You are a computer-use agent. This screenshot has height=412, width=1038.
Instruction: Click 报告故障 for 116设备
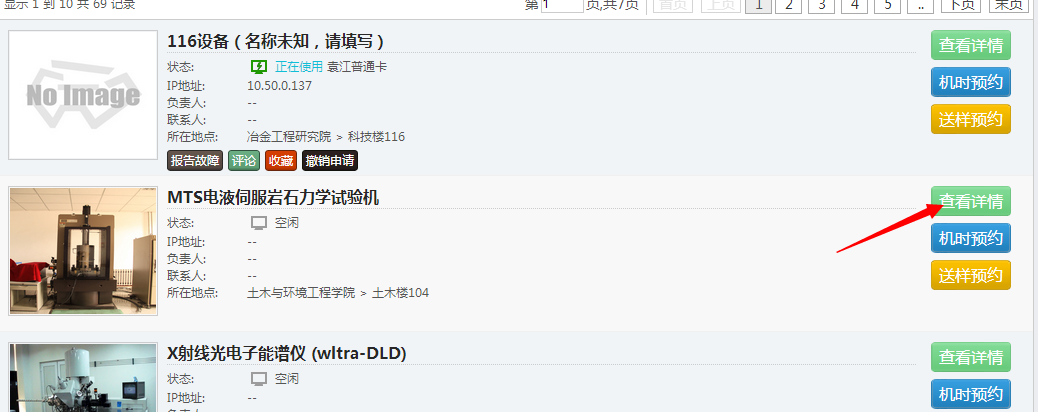pyautogui.click(x=195, y=160)
